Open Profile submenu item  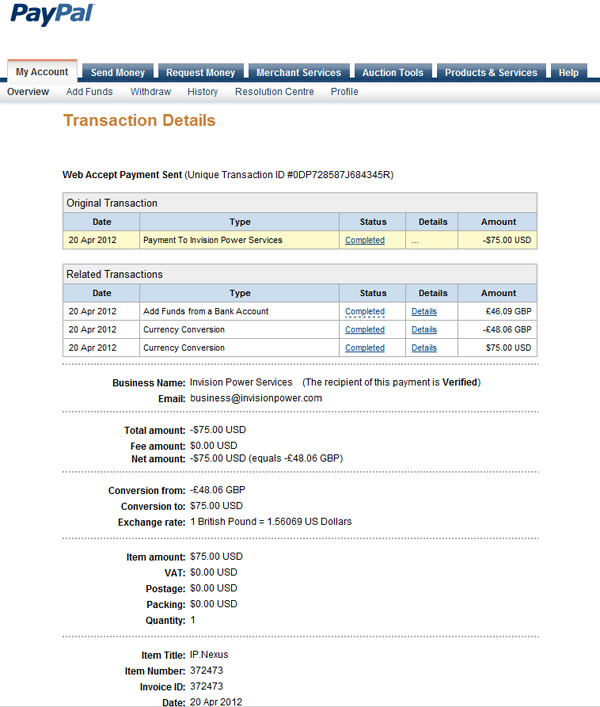[x=344, y=92]
